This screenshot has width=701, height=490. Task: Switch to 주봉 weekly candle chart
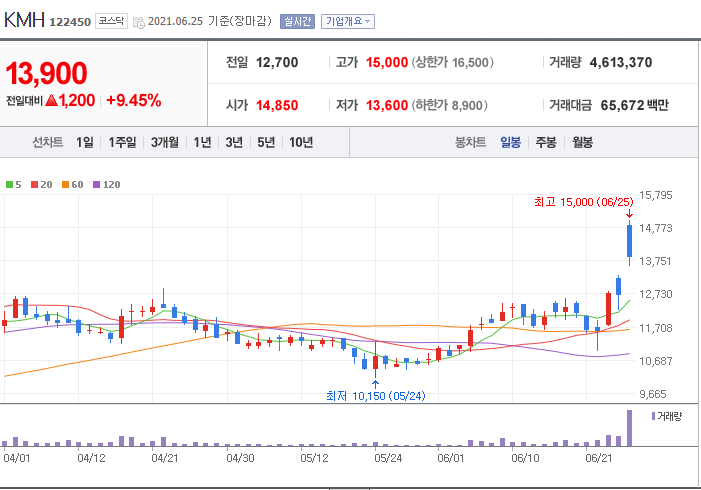tap(546, 142)
